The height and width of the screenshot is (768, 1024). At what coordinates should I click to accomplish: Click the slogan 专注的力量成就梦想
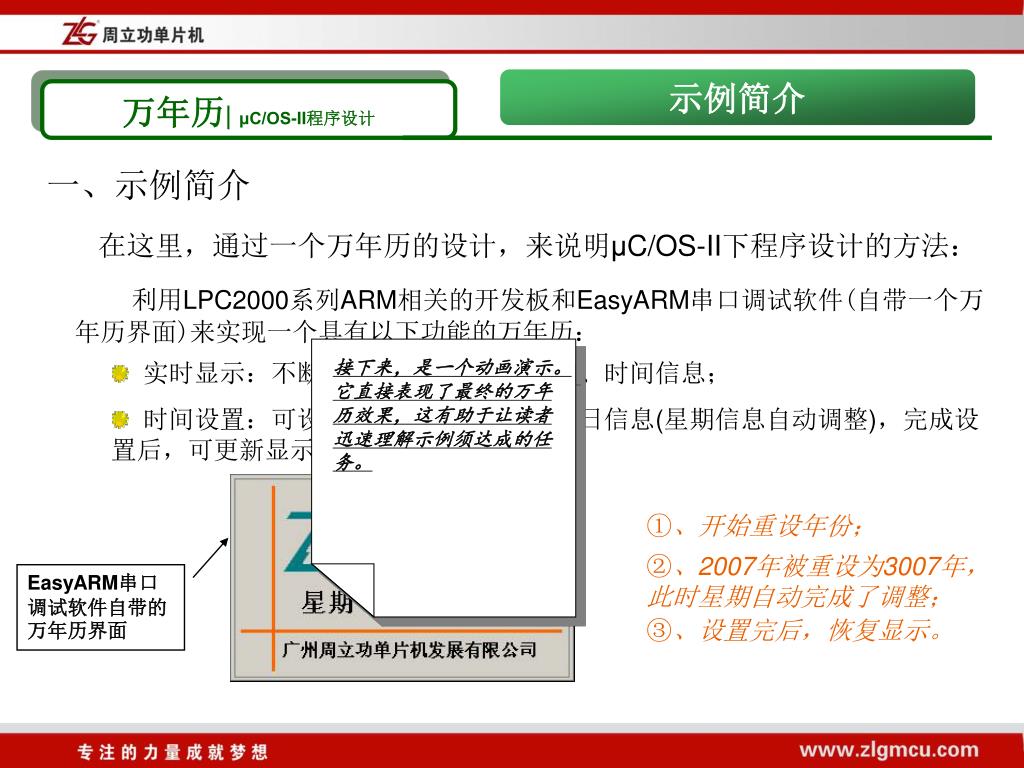point(173,752)
